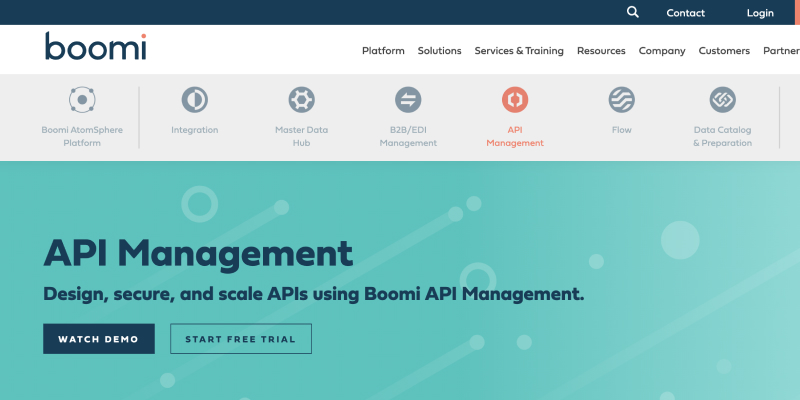This screenshot has width=800, height=400.
Task: Click the search magnifier icon
Action: pos(633,12)
